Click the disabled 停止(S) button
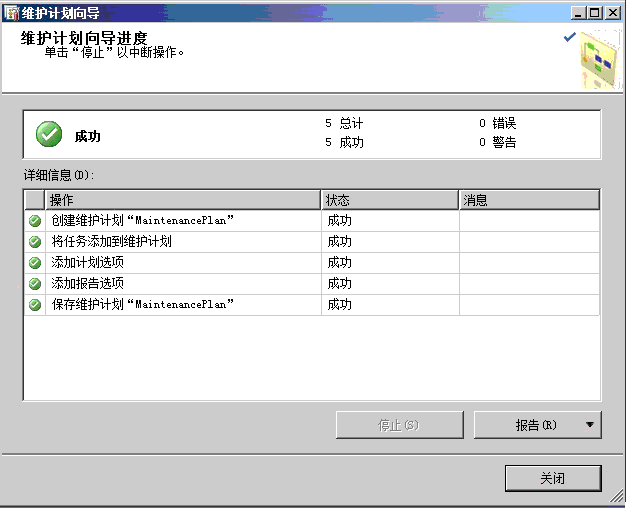This screenshot has width=626, height=508. tap(398, 425)
